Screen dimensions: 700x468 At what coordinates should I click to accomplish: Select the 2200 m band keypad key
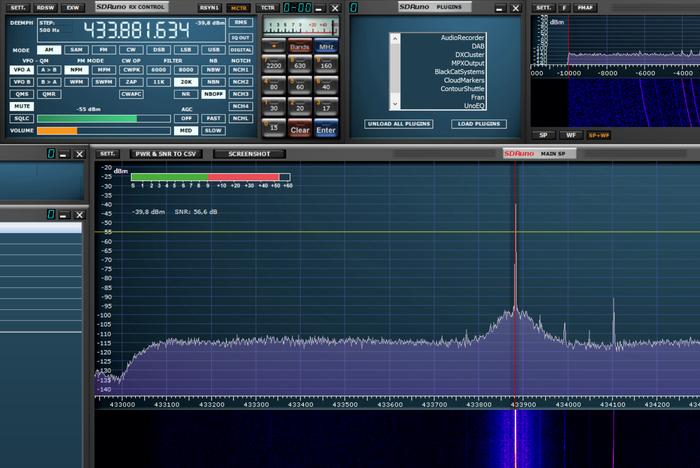274,64
